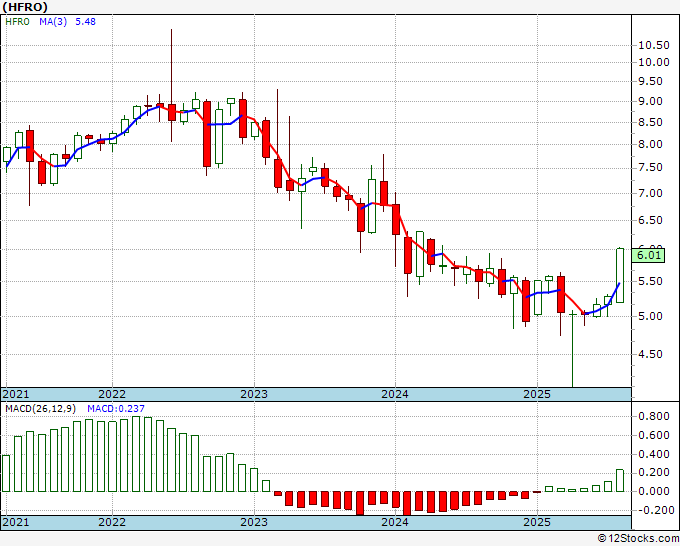Select the green HFRO legend label
The width and height of the screenshot is (680, 546).
coord(17,22)
